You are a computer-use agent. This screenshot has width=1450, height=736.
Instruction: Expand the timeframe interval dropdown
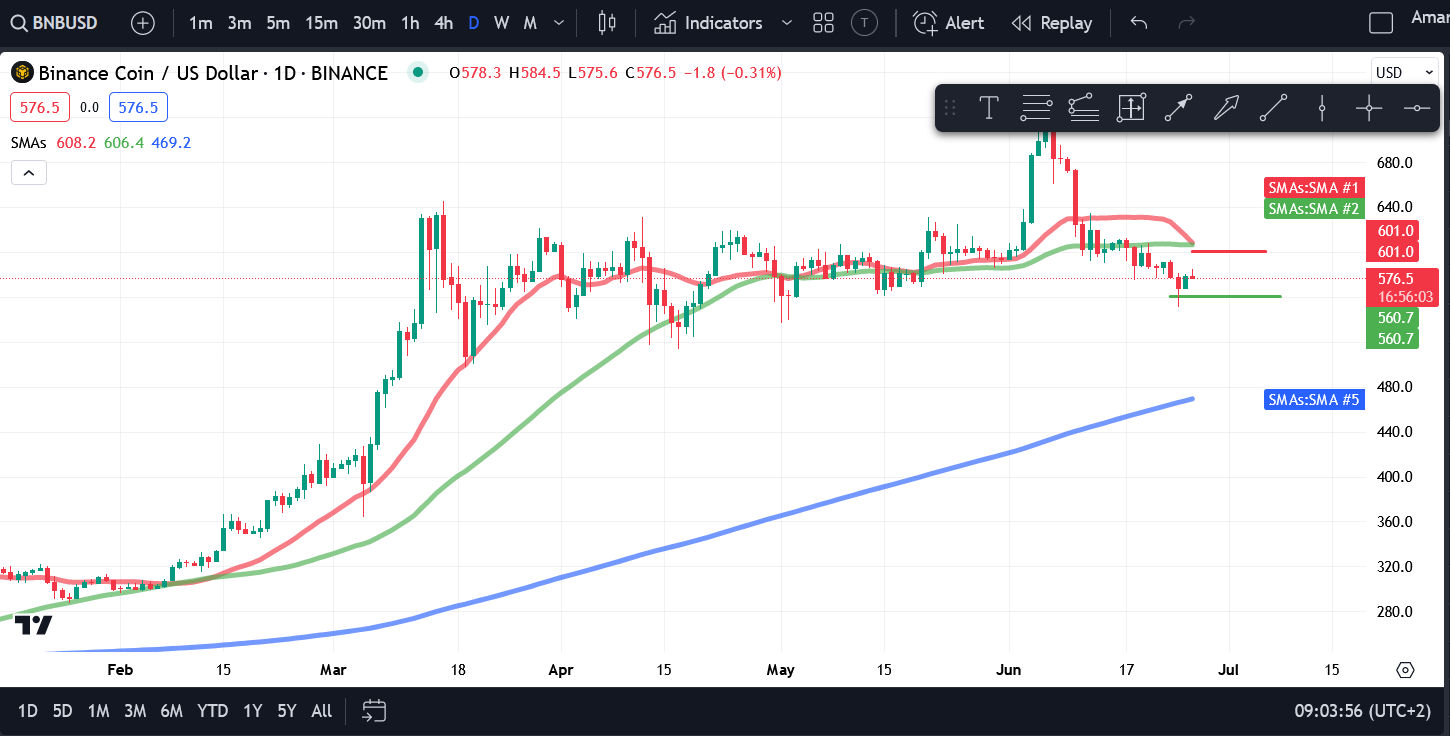tap(559, 22)
